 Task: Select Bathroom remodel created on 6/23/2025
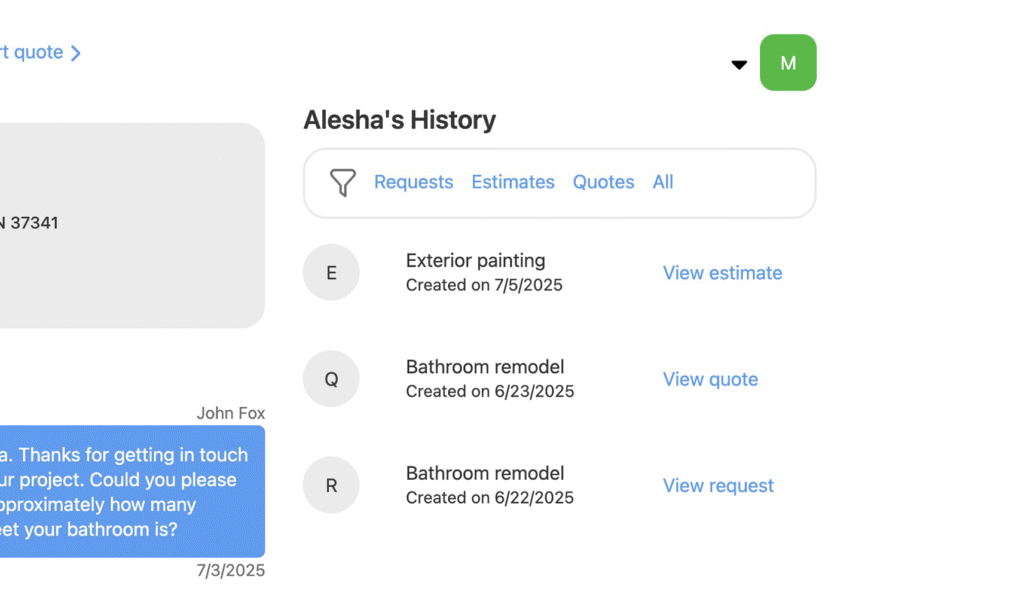pyautogui.click(x=485, y=367)
